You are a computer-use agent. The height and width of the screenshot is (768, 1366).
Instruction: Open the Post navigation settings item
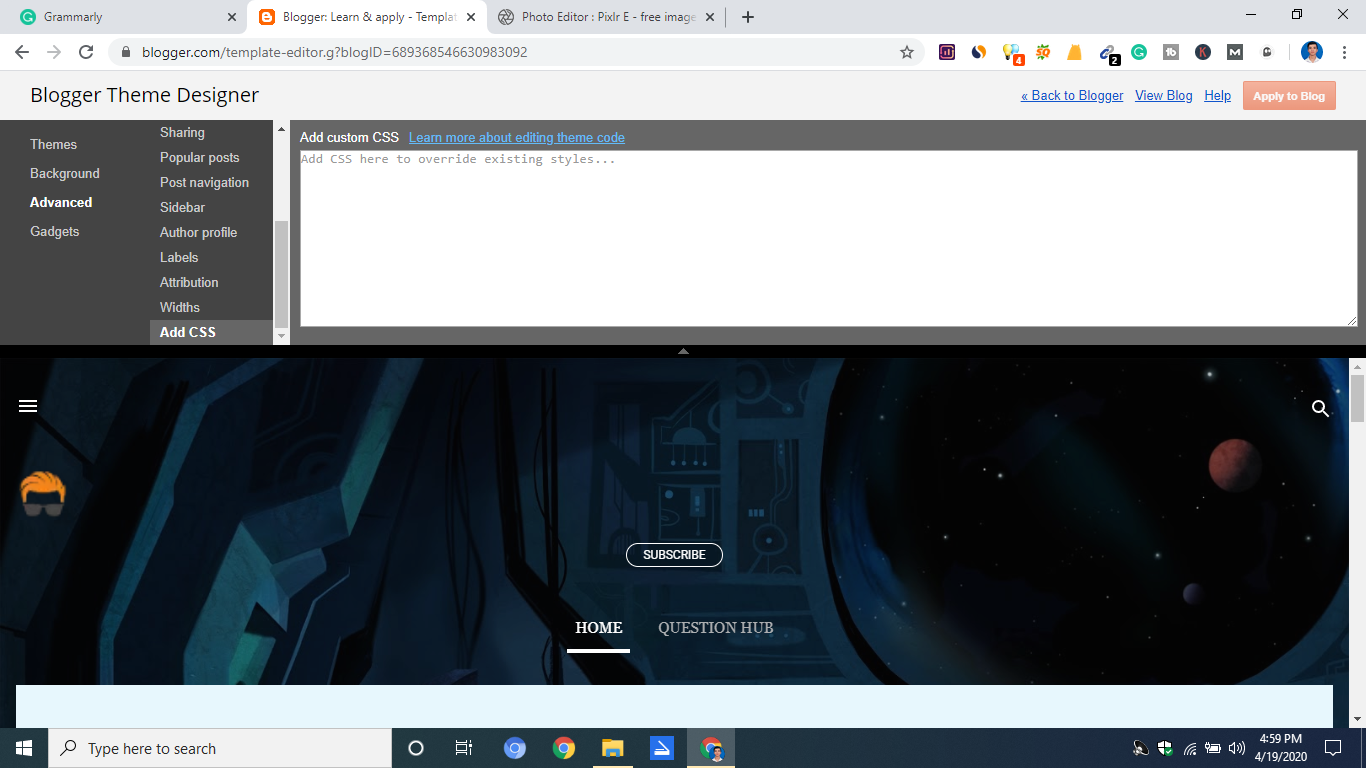[204, 182]
